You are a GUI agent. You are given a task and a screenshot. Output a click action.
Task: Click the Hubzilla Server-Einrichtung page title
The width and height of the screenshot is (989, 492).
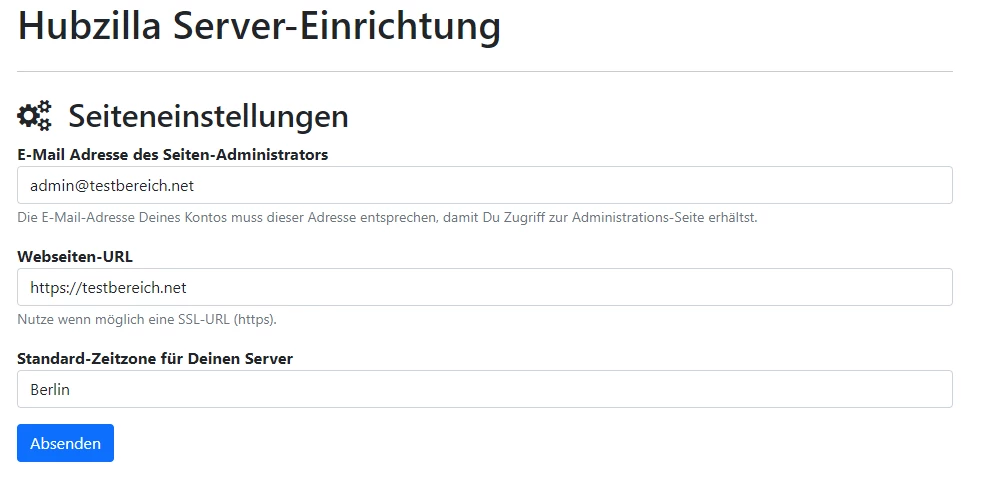pyautogui.click(x=259, y=25)
